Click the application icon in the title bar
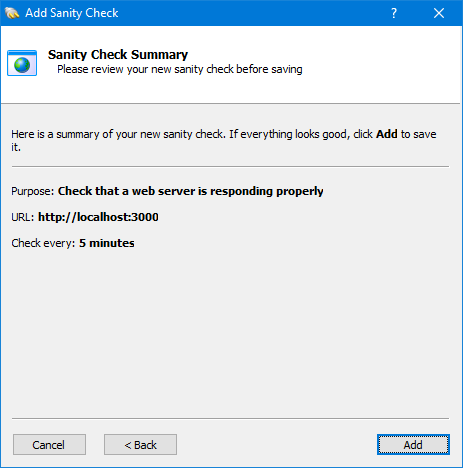 [12, 13]
